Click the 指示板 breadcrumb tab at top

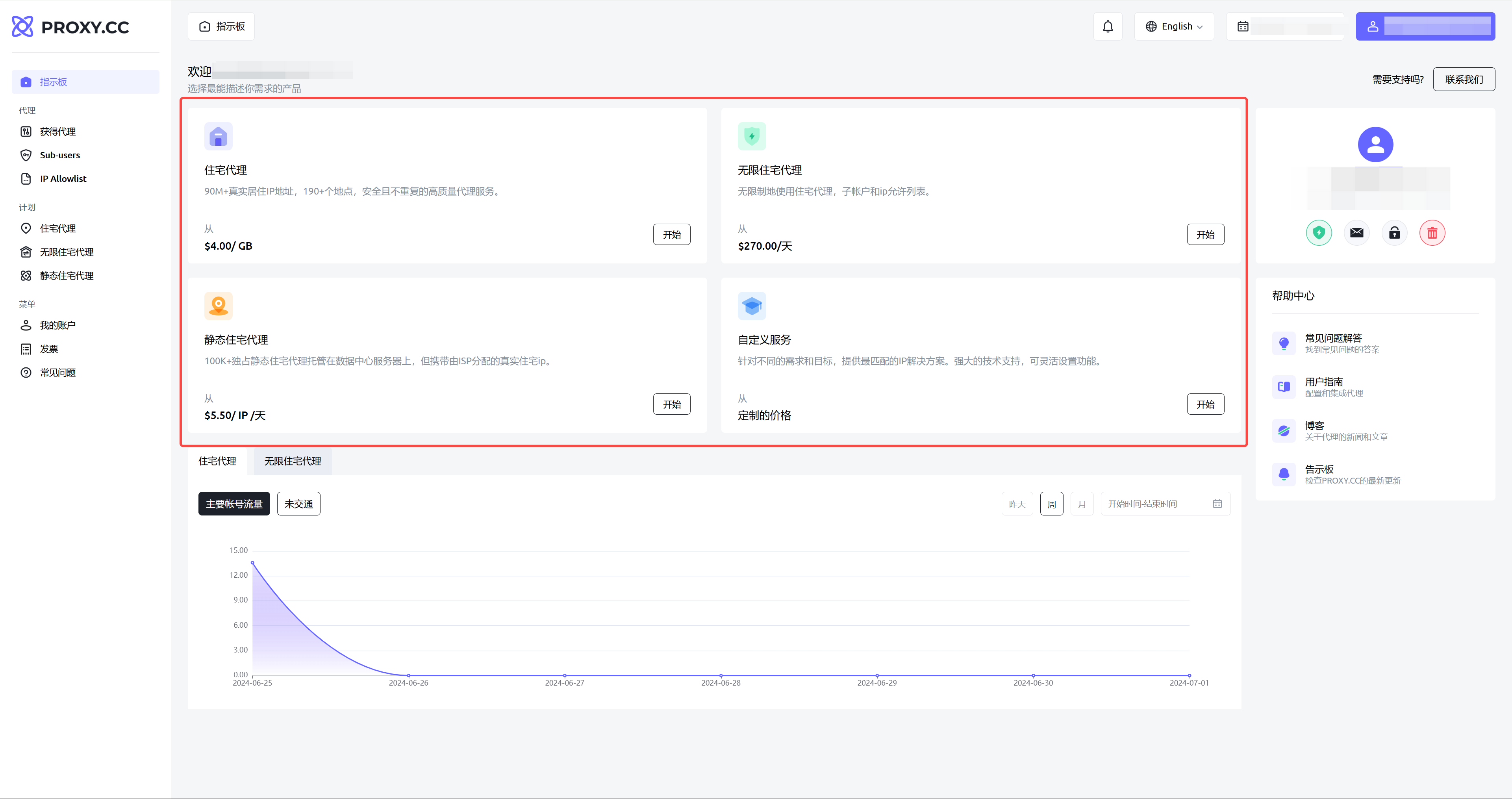(221, 26)
